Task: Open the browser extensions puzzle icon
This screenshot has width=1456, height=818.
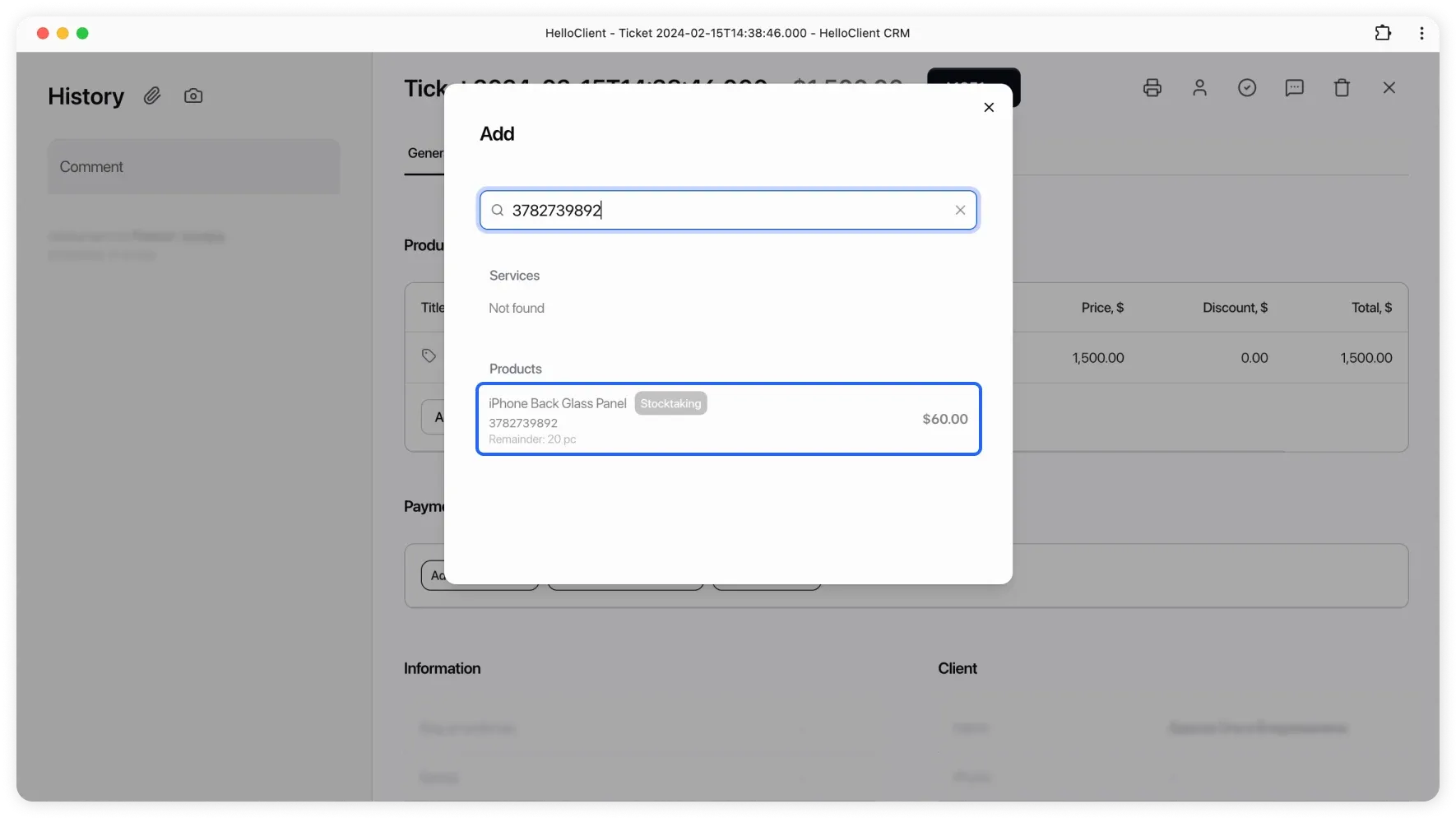Action: (x=1383, y=33)
